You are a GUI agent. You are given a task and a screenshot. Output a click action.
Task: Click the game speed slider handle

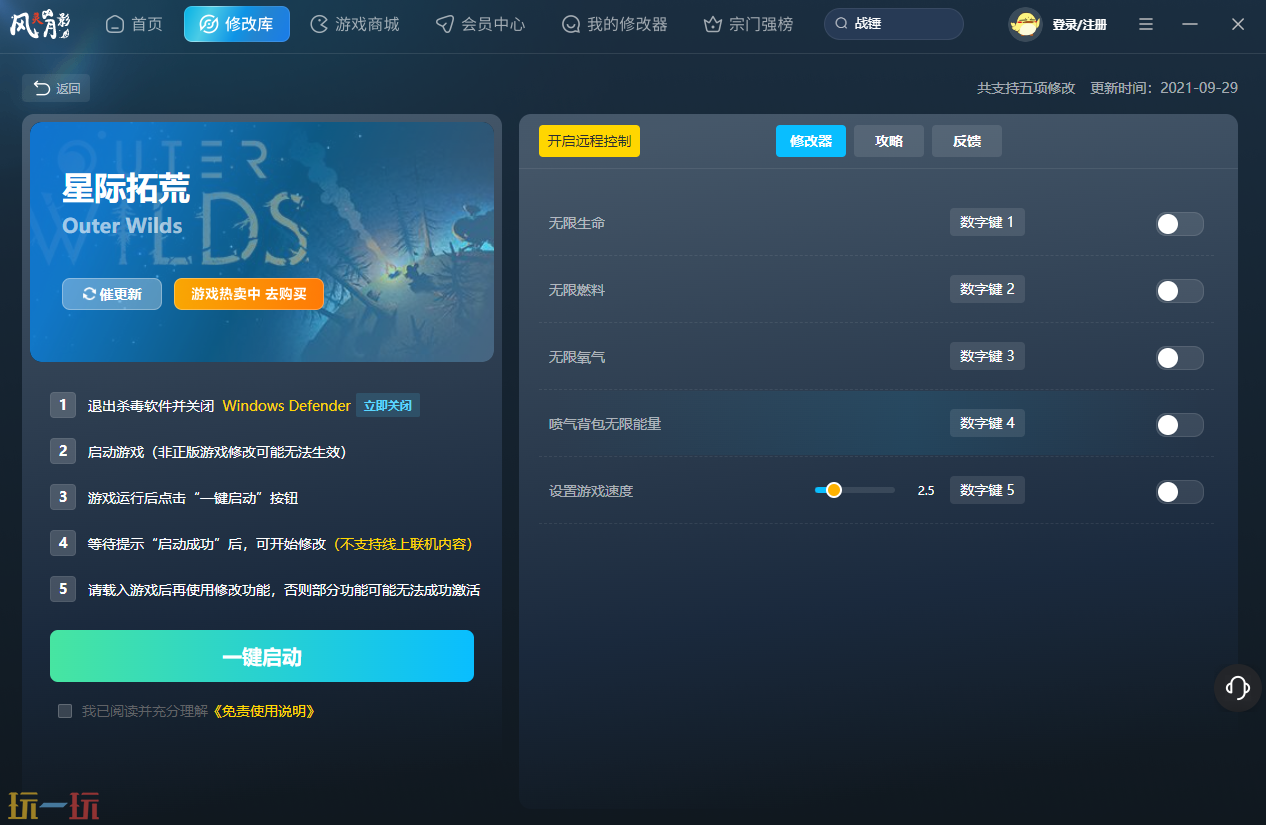[x=833, y=490]
